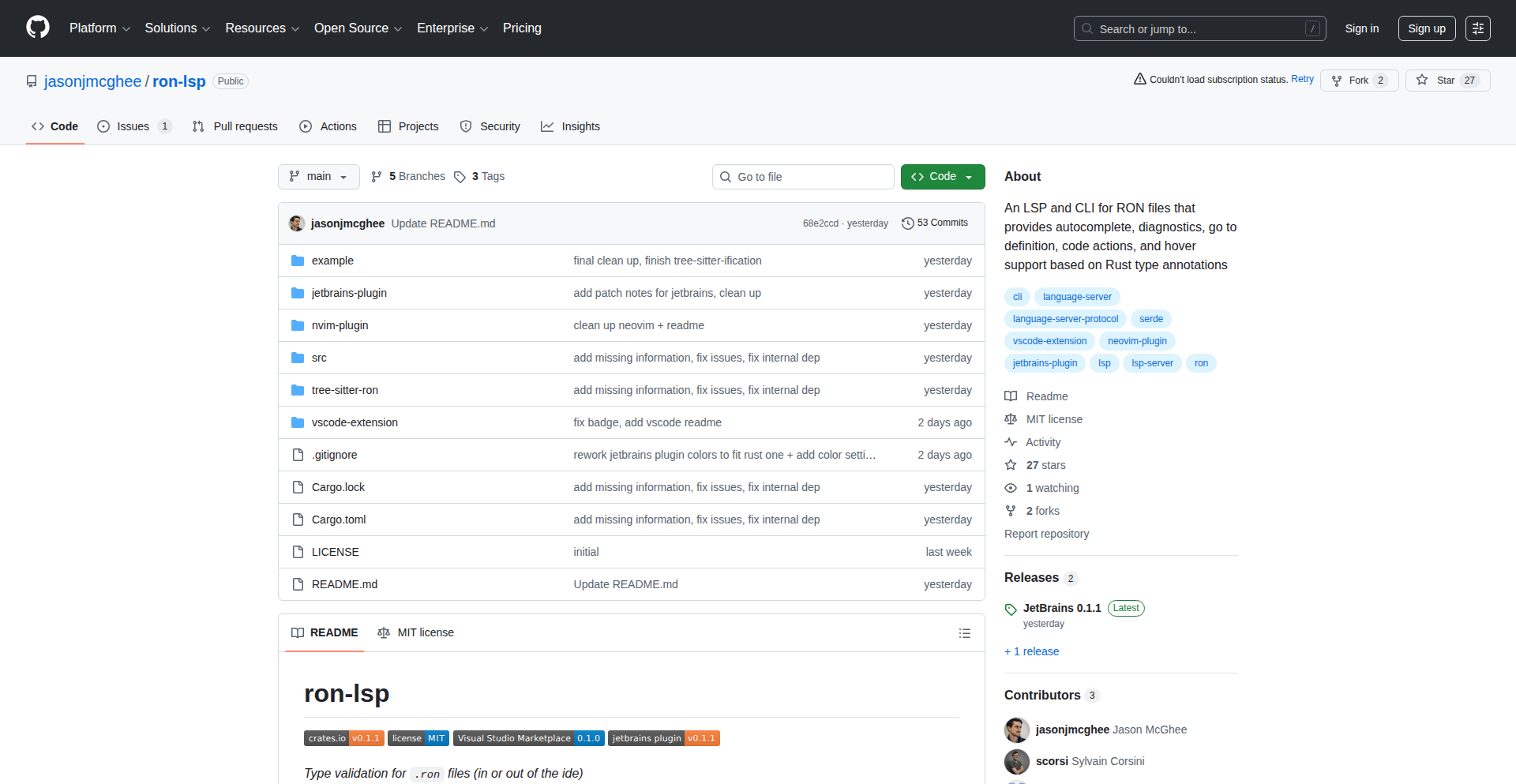This screenshot has height=784, width=1516.
Task: Open the header menu icon beside Sign up
Action: pyautogui.click(x=1478, y=28)
